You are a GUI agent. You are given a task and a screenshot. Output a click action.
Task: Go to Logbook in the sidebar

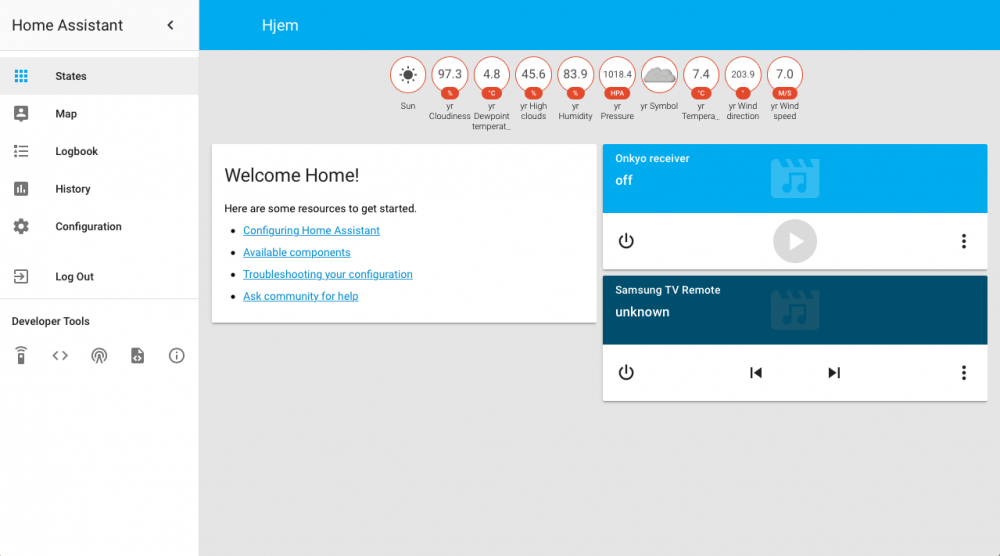coord(76,152)
